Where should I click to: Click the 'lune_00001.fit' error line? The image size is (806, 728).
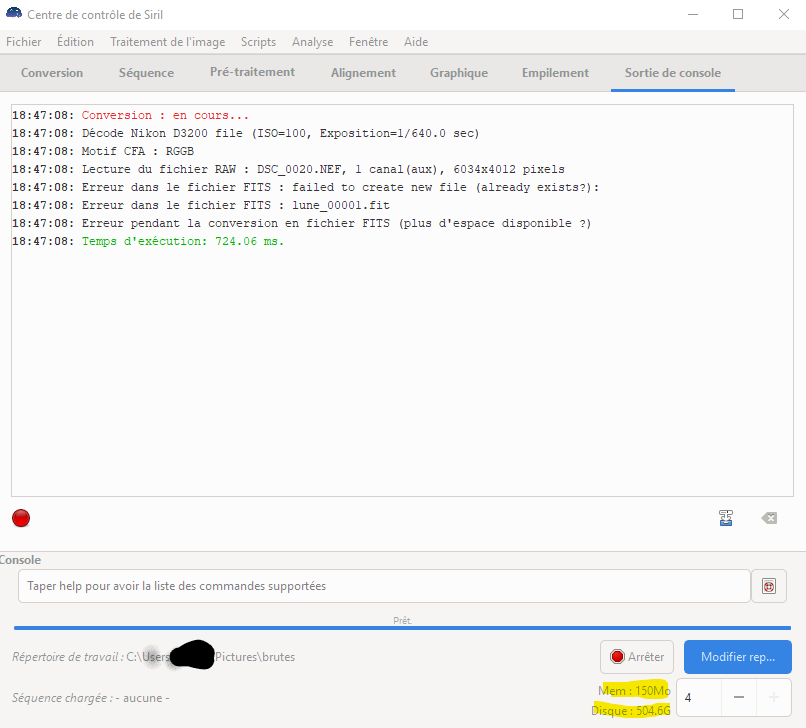[201, 205]
